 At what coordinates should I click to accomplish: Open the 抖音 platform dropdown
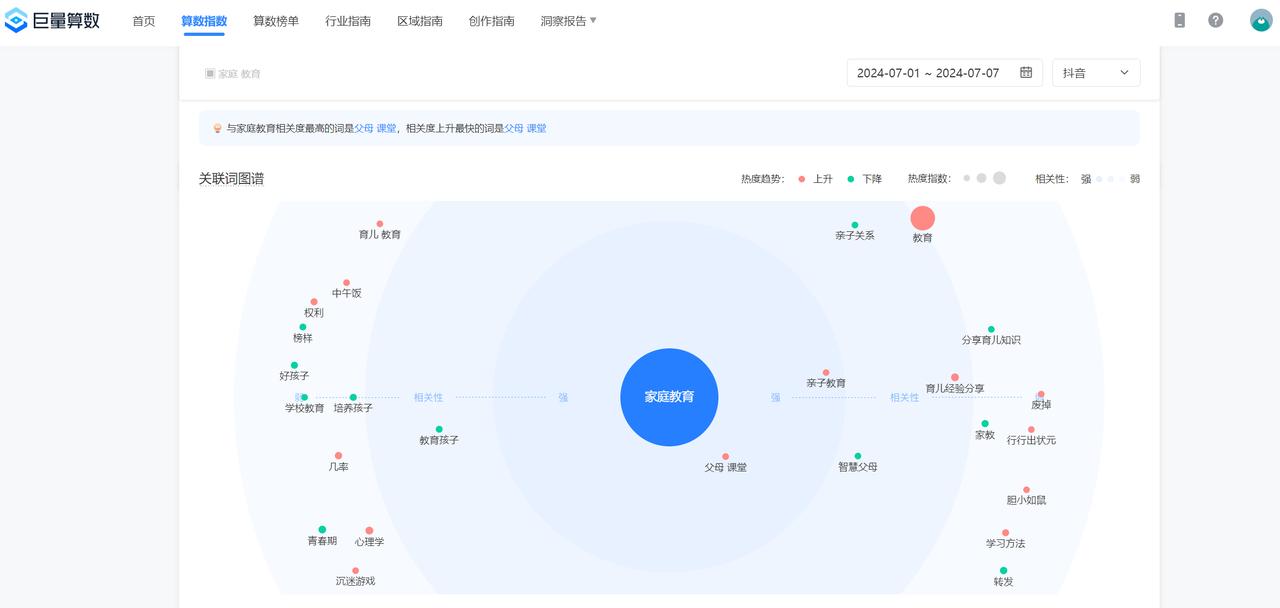pos(1096,72)
